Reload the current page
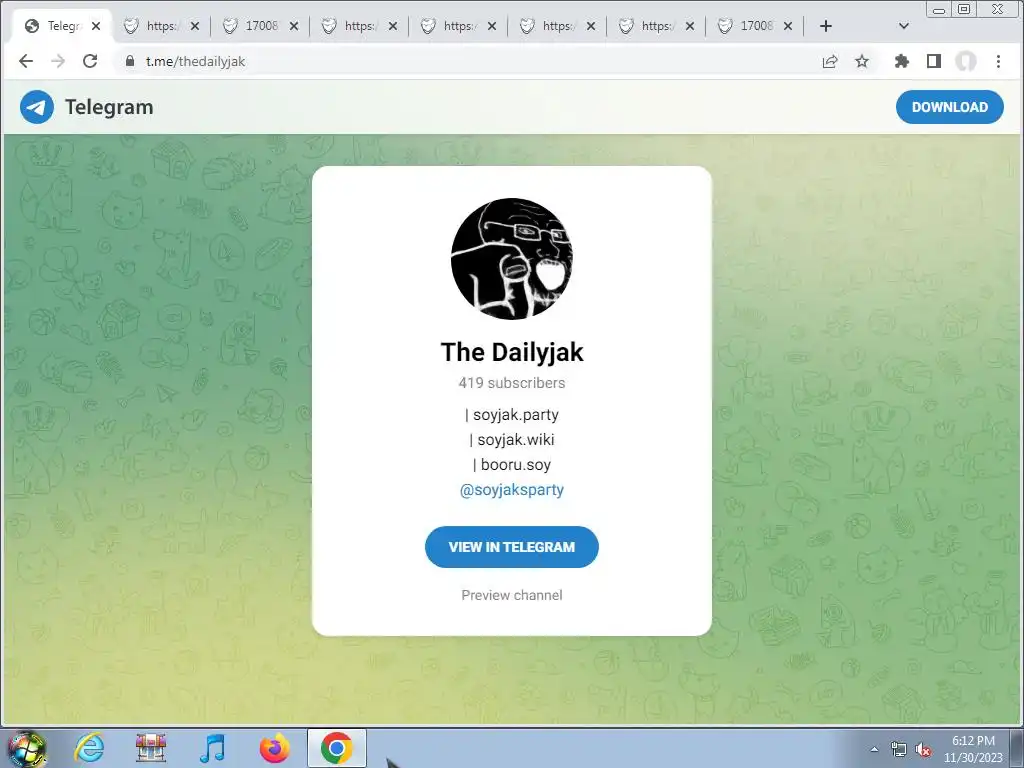This screenshot has height=768, width=1024. click(x=90, y=61)
